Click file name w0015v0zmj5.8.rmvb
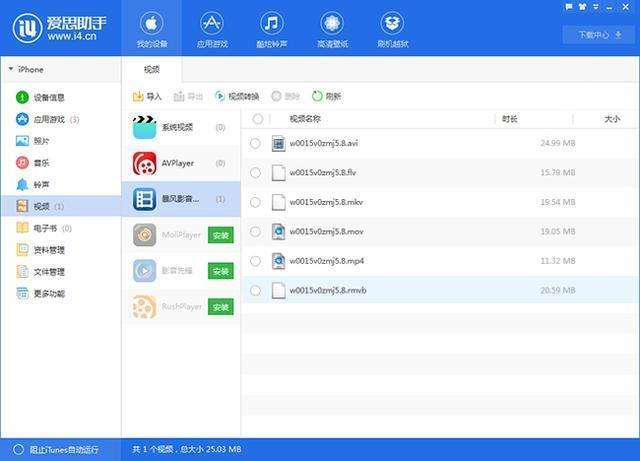This screenshot has height=461, width=640. [328, 290]
